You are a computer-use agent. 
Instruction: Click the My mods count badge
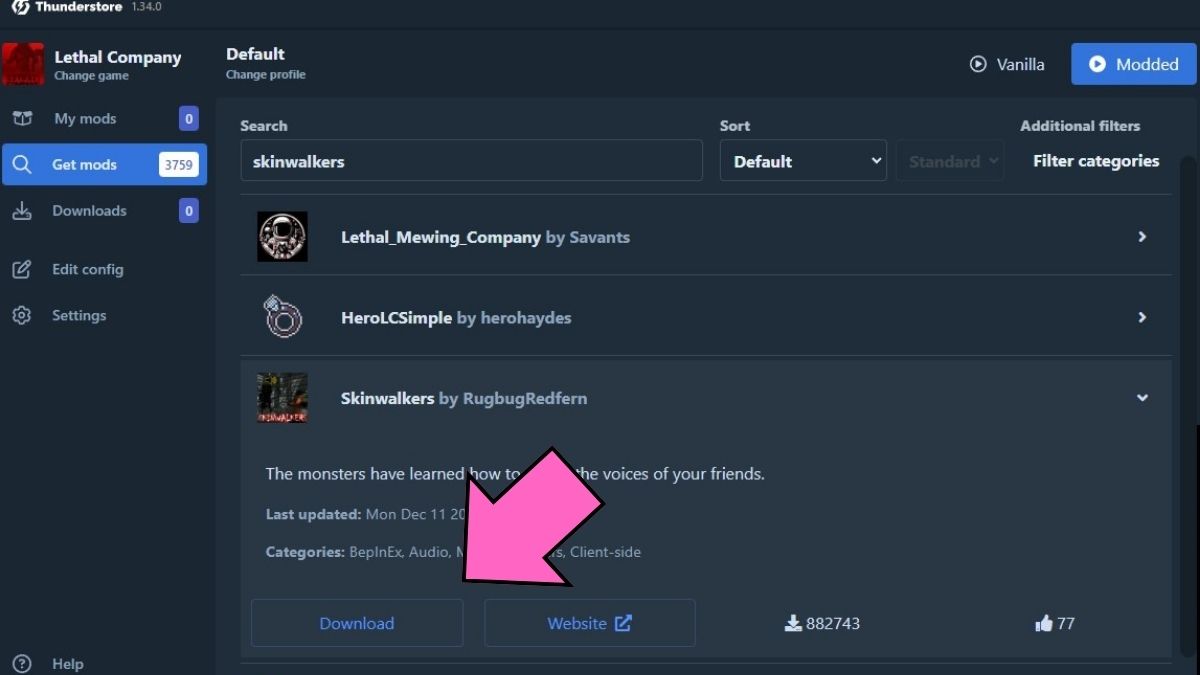(x=188, y=119)
